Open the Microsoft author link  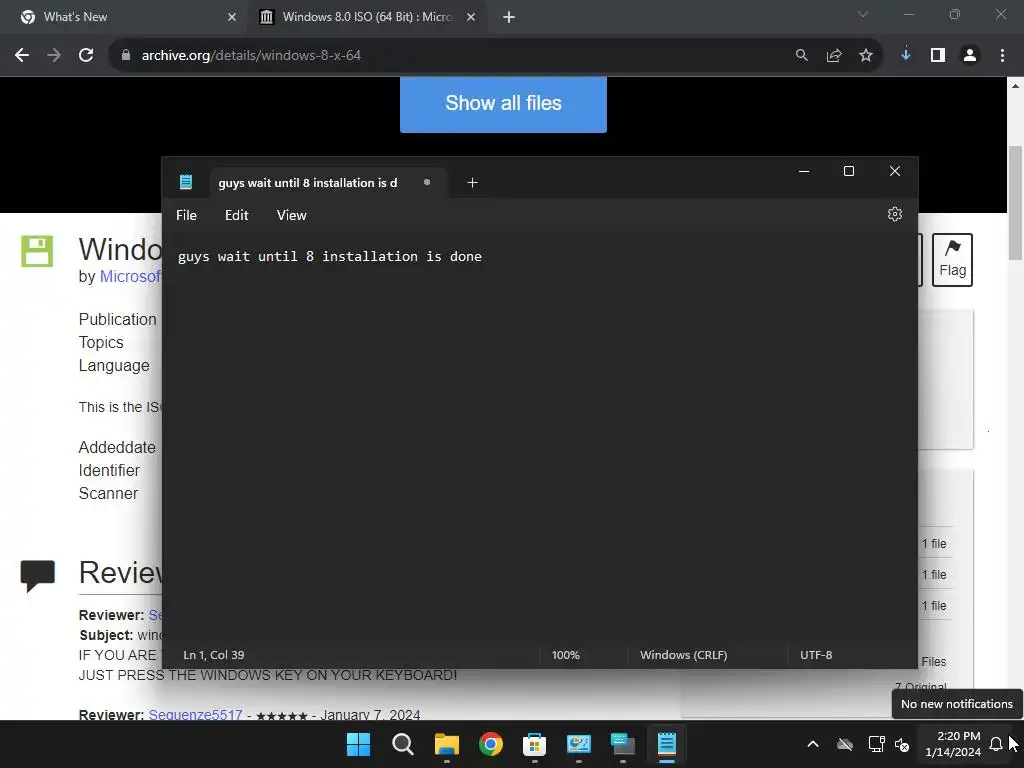[130, 276]
